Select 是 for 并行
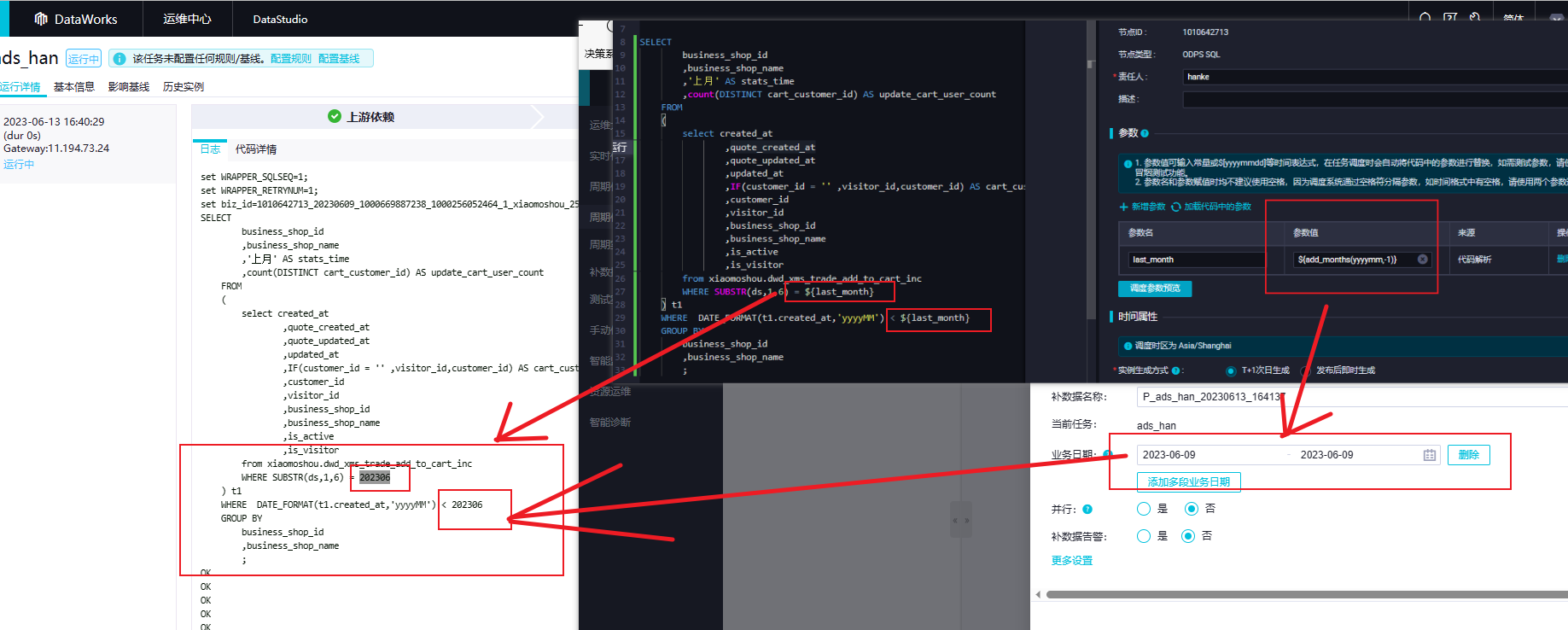The width and height of the screenshot is (1568, 630). pos(1144,509)
